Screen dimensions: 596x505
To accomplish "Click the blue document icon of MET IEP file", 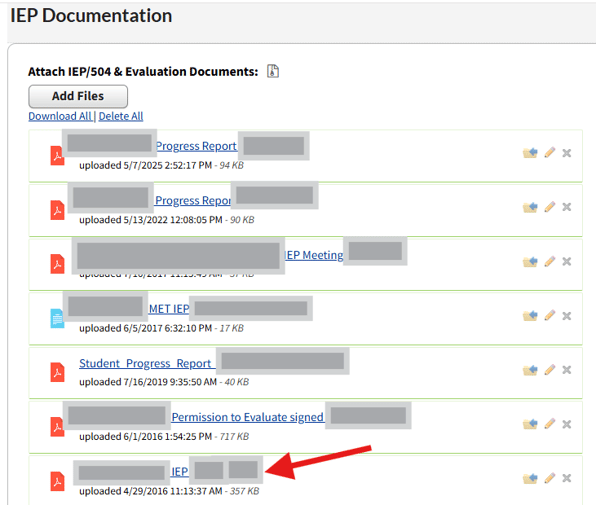I will pyautogui.click(x=57, y=318).
